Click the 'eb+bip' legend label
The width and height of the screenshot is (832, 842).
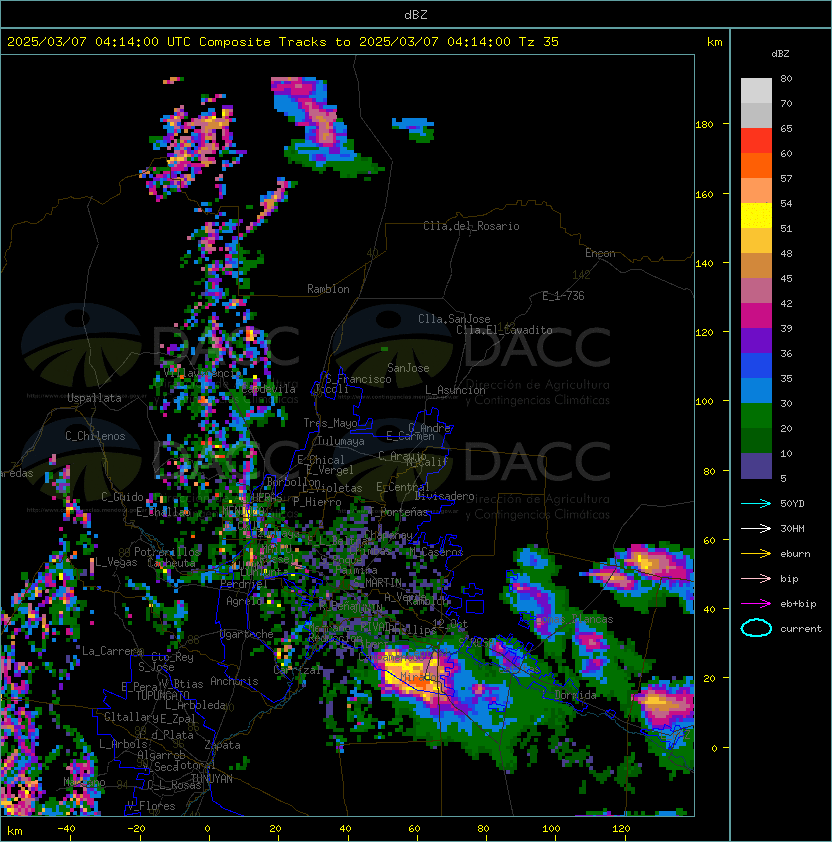[798, 604]
